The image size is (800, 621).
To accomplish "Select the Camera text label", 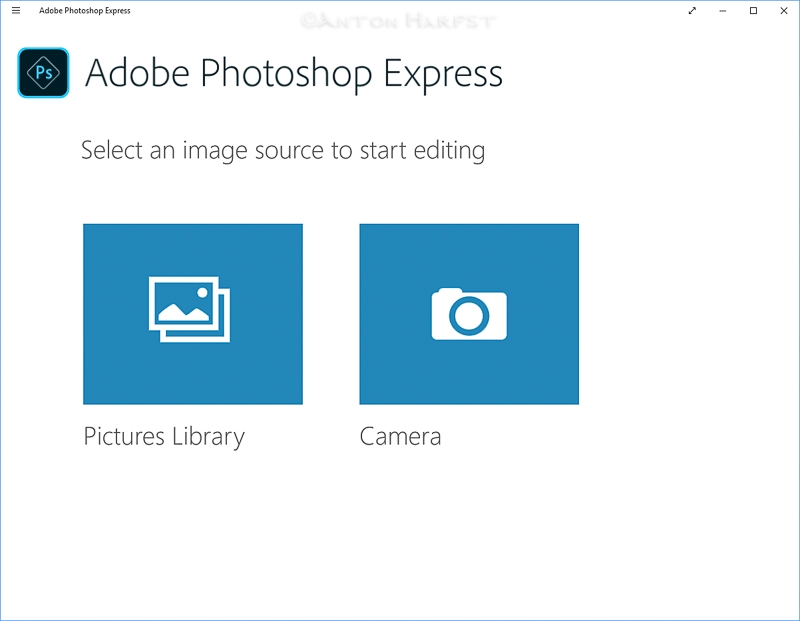I will point(400,437).
